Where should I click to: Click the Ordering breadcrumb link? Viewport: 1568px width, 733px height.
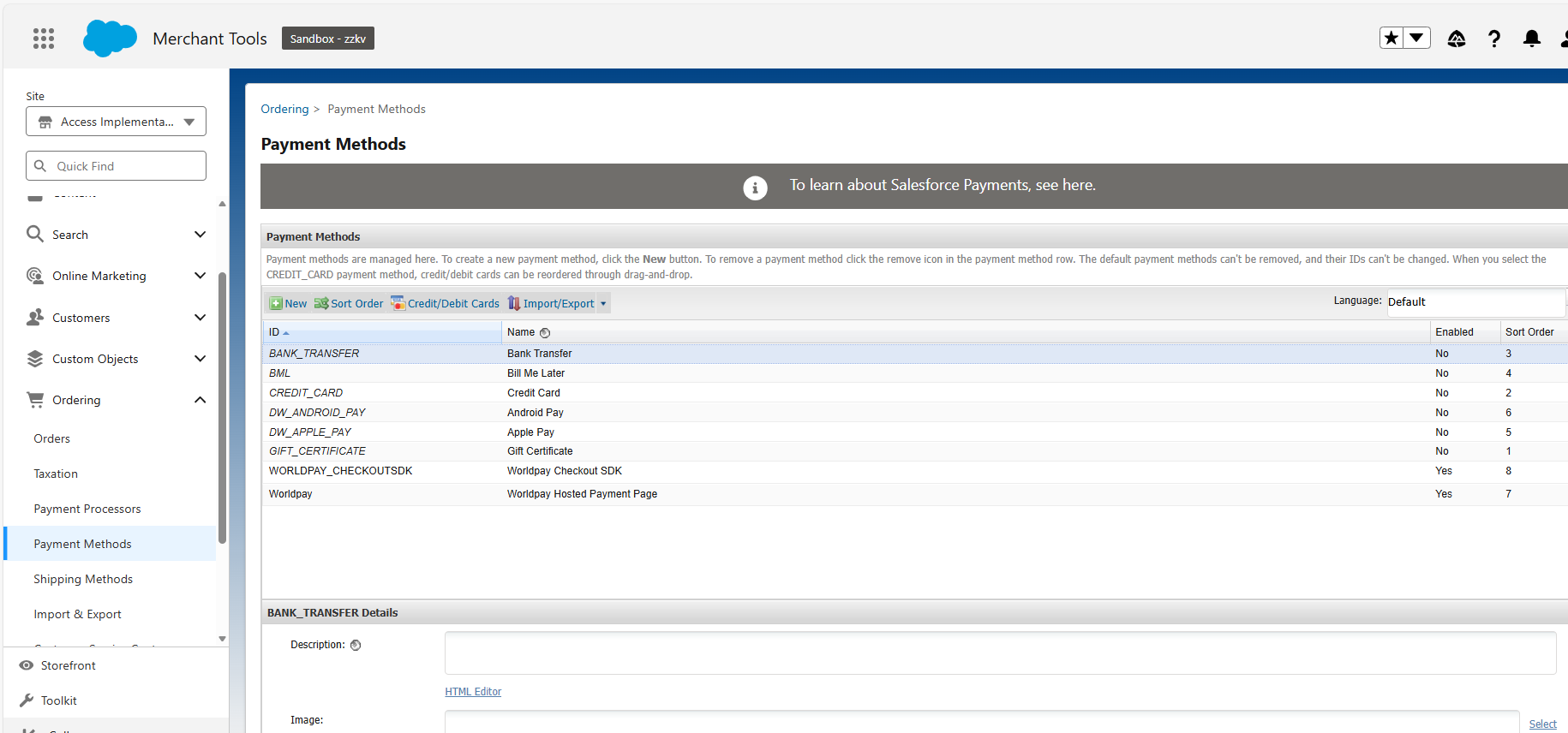click(284, 109)
